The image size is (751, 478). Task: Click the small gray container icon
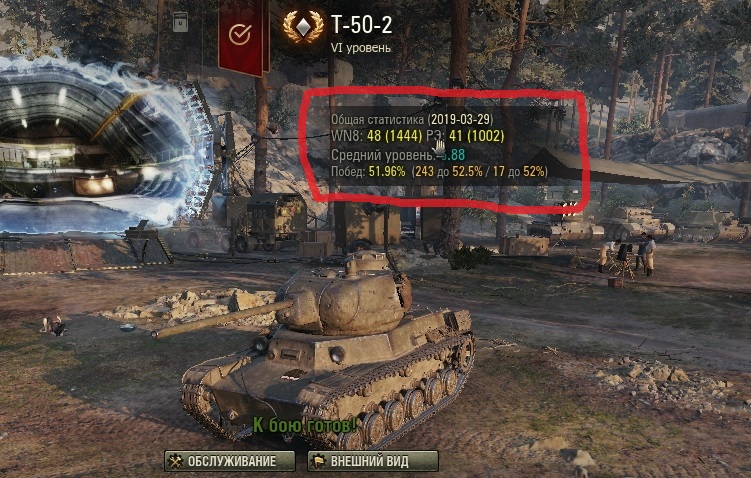pos(180,22)
